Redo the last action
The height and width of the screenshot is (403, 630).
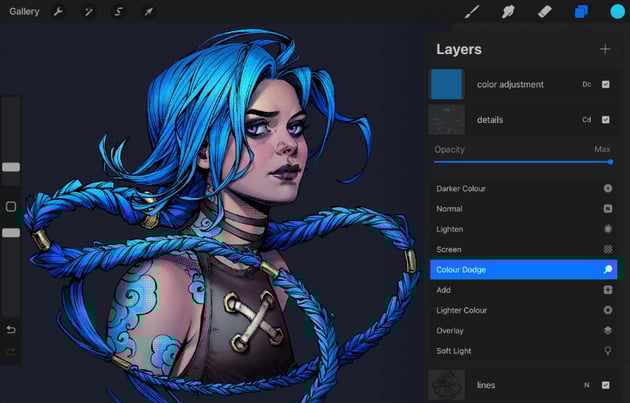[11, 352]
